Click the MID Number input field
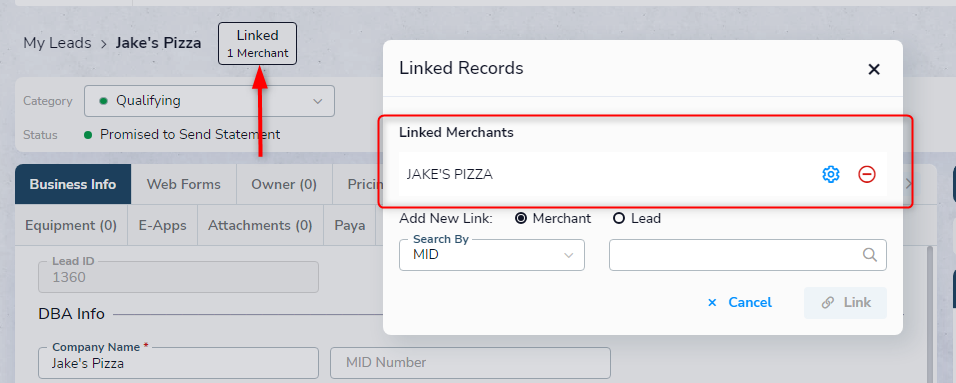The height and width of the screenshot is (383, 956). (470, 363)
